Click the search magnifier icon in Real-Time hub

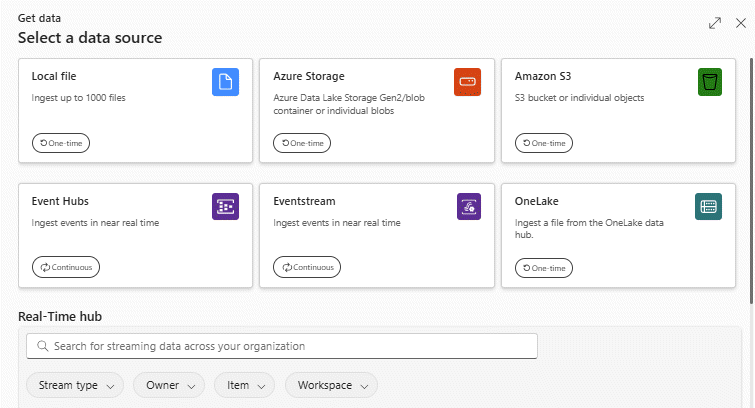[x=43, y=346]
